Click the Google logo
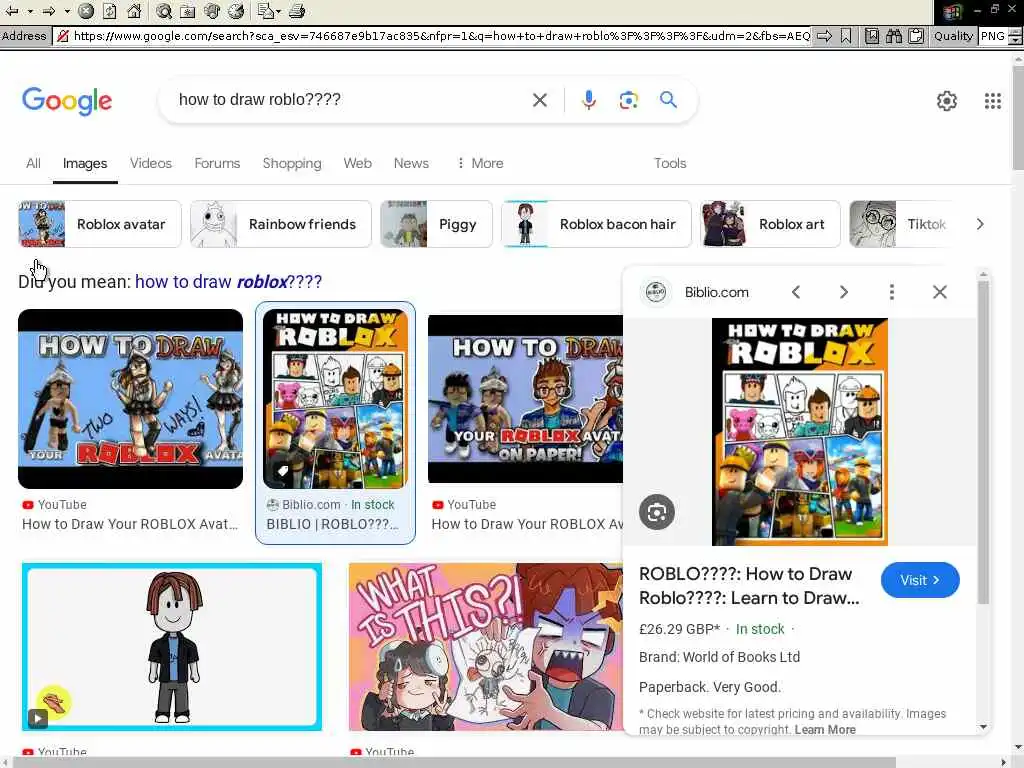 pos(67,101)
